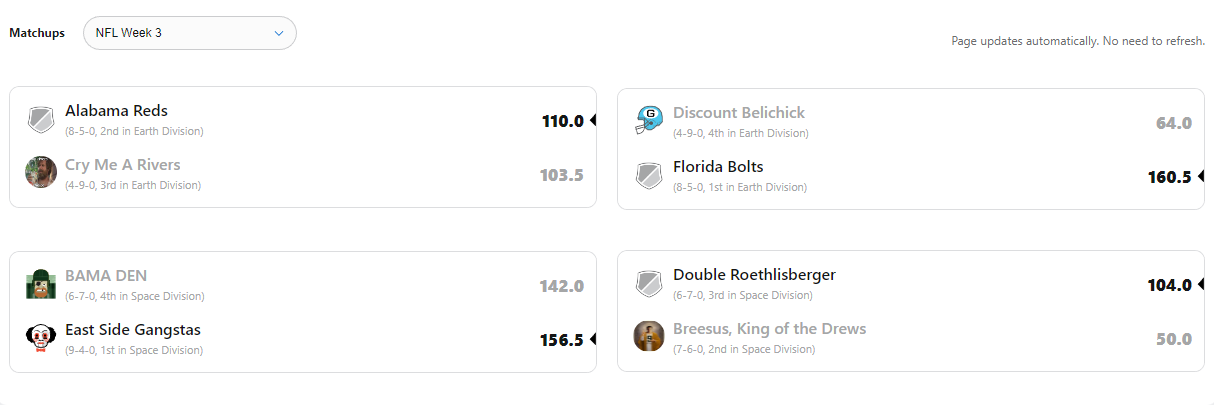Click the chevron arrow in week selector

pos(279,33)
